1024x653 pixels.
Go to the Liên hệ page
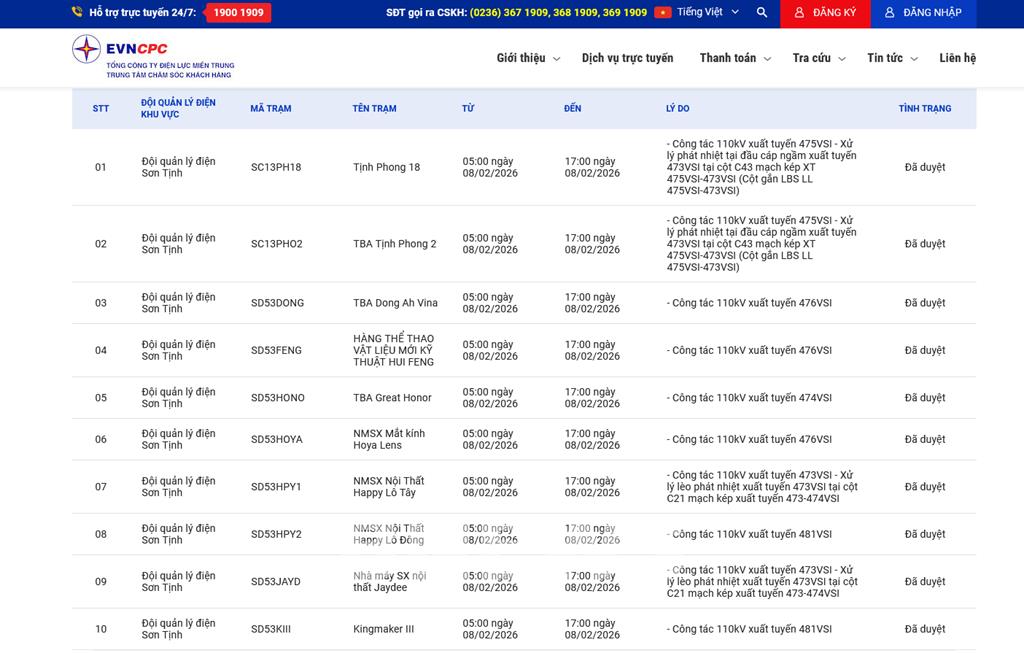(957, 58)
